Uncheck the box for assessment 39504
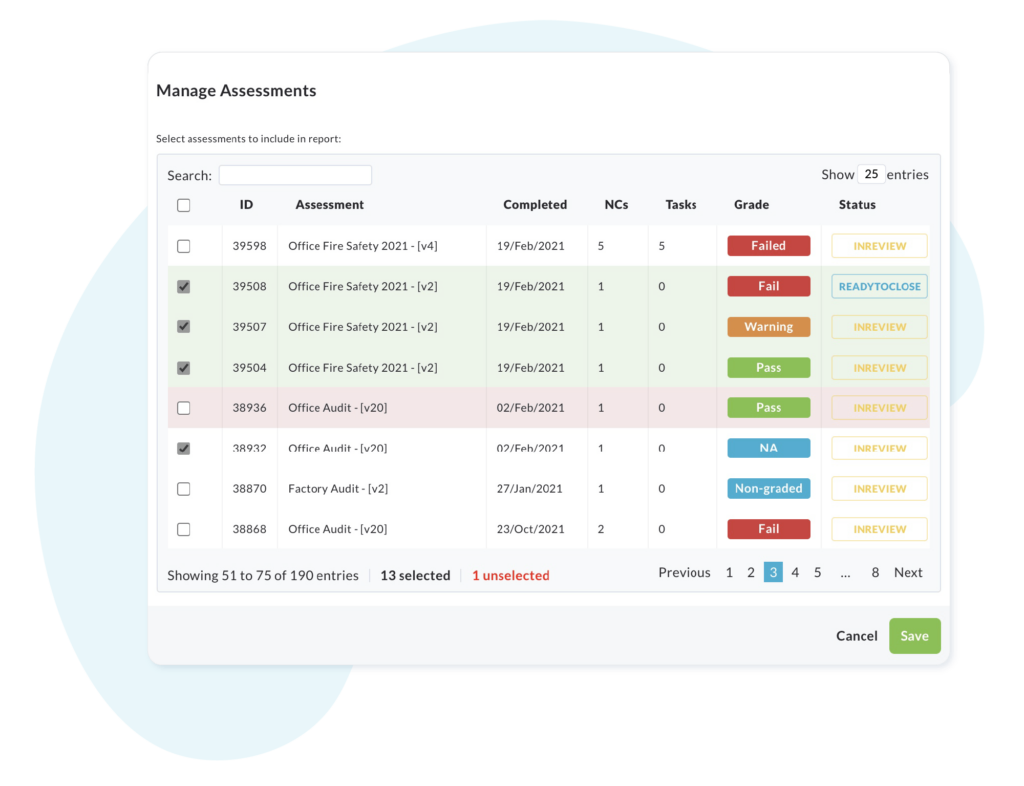Image resolution: width=1024 pixels, height=786 pixels. tap(184, 368)
